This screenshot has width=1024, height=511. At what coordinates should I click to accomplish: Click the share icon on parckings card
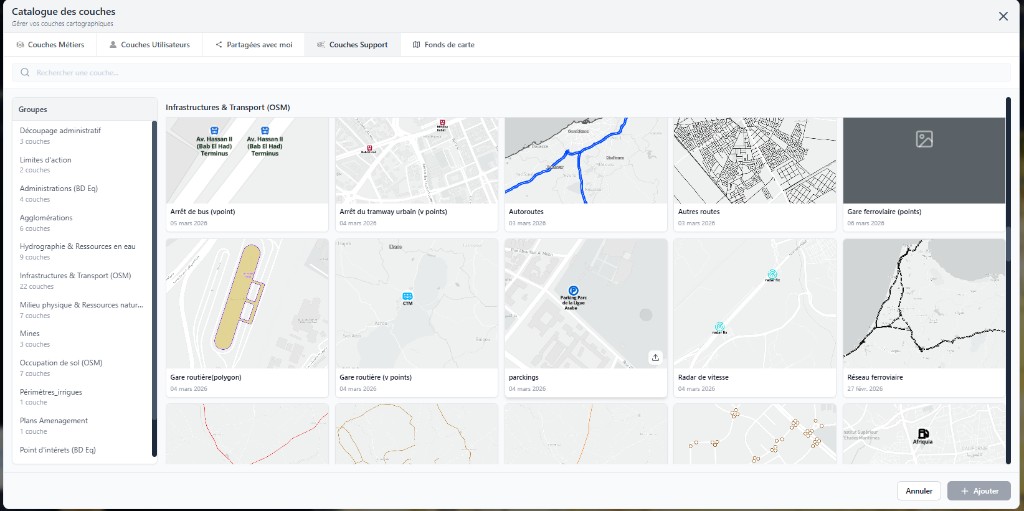pos(656,357)
